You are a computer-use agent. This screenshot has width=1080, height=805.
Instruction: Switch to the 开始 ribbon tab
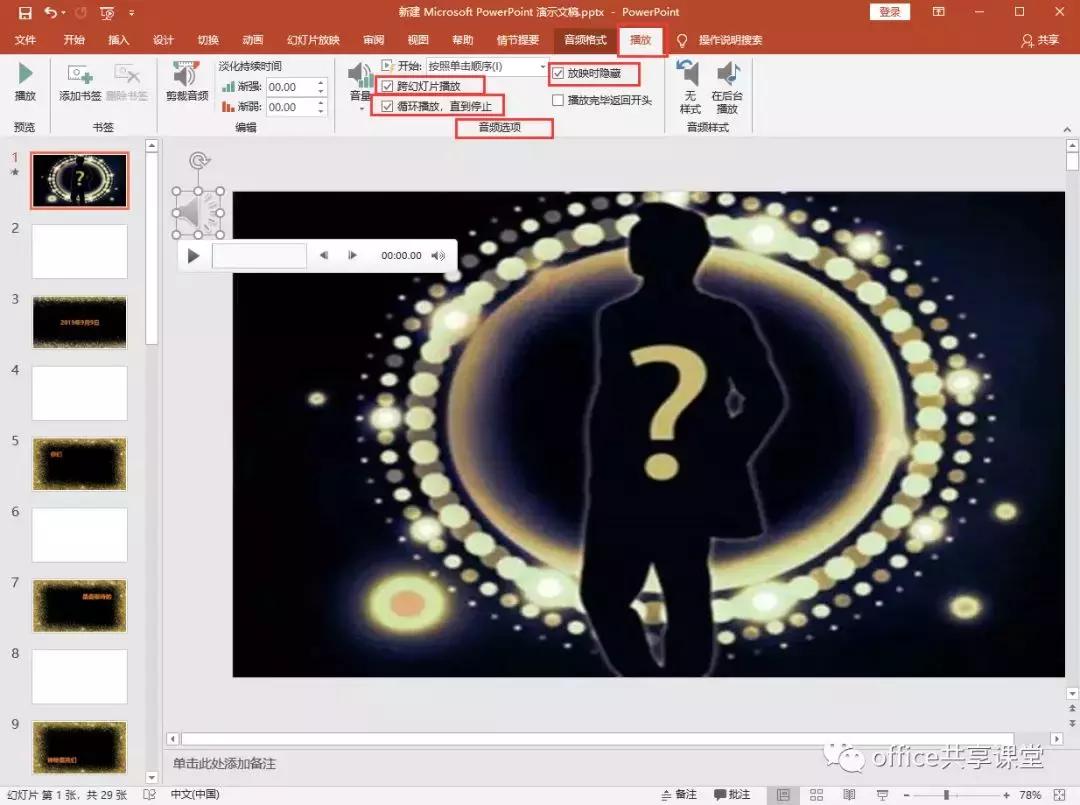[74, 40]
